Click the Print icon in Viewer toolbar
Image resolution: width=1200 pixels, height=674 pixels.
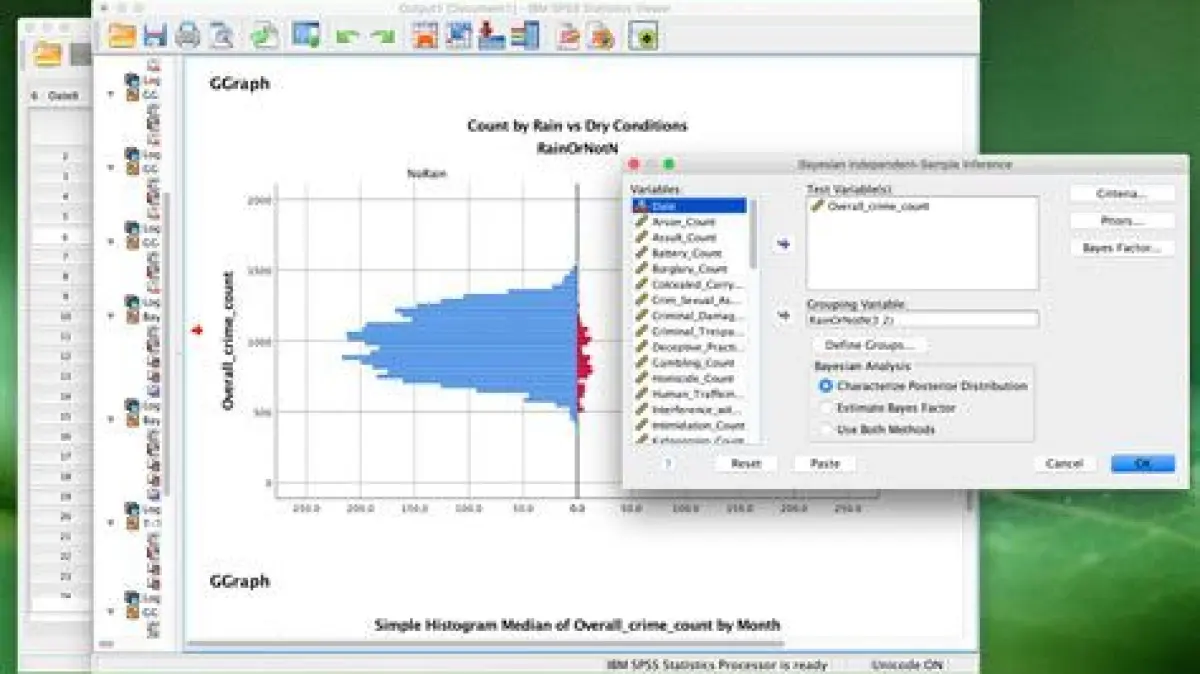[188, 36]
